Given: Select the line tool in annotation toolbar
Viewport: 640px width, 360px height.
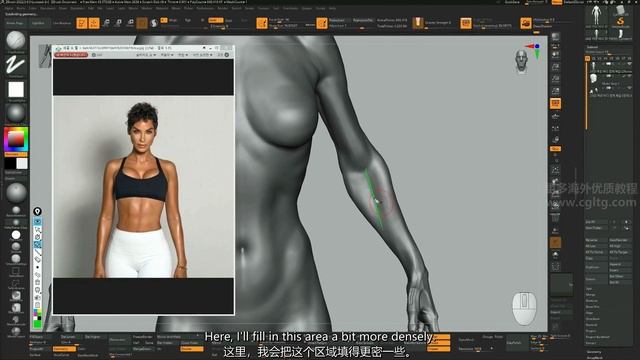Looking at the screenshot, I should pyautogui.click(x=38, y=252).
